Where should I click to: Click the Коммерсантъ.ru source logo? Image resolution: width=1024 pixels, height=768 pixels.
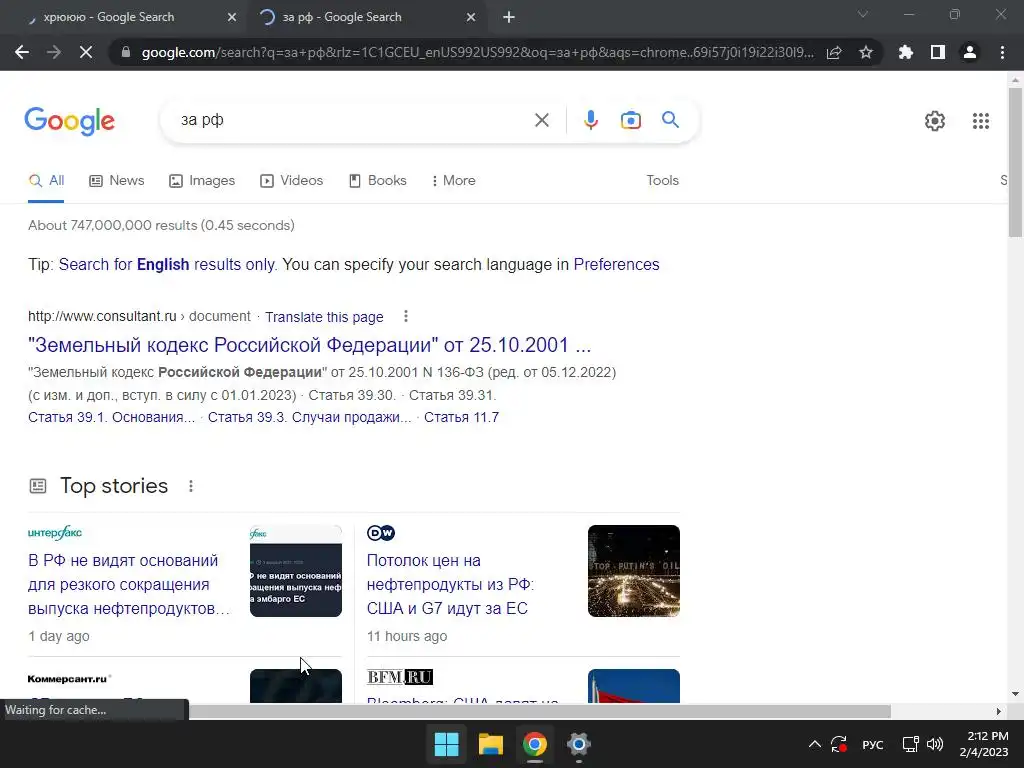click(69, 679)
